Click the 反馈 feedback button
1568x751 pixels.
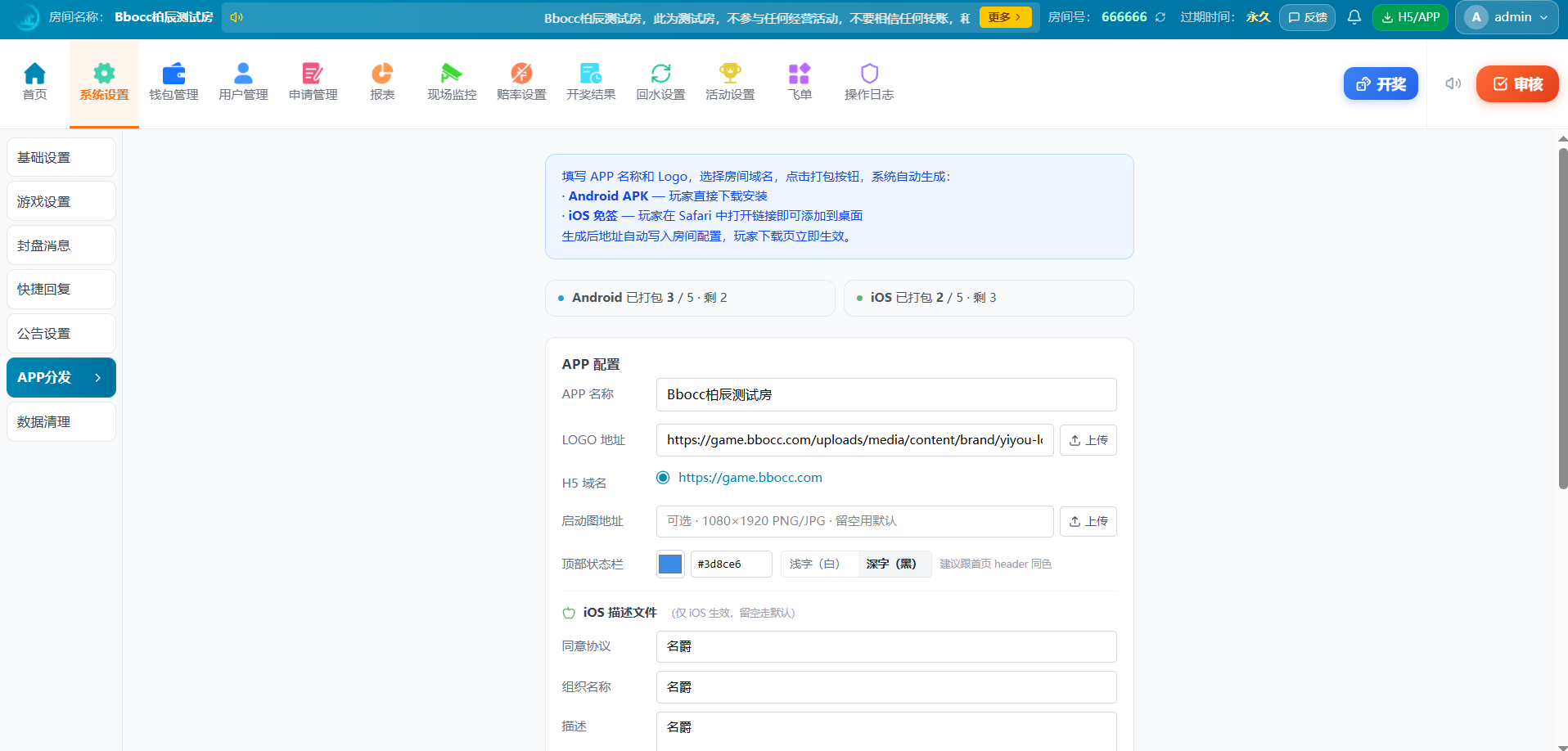pyautogui.click(x=1307, y=17)
